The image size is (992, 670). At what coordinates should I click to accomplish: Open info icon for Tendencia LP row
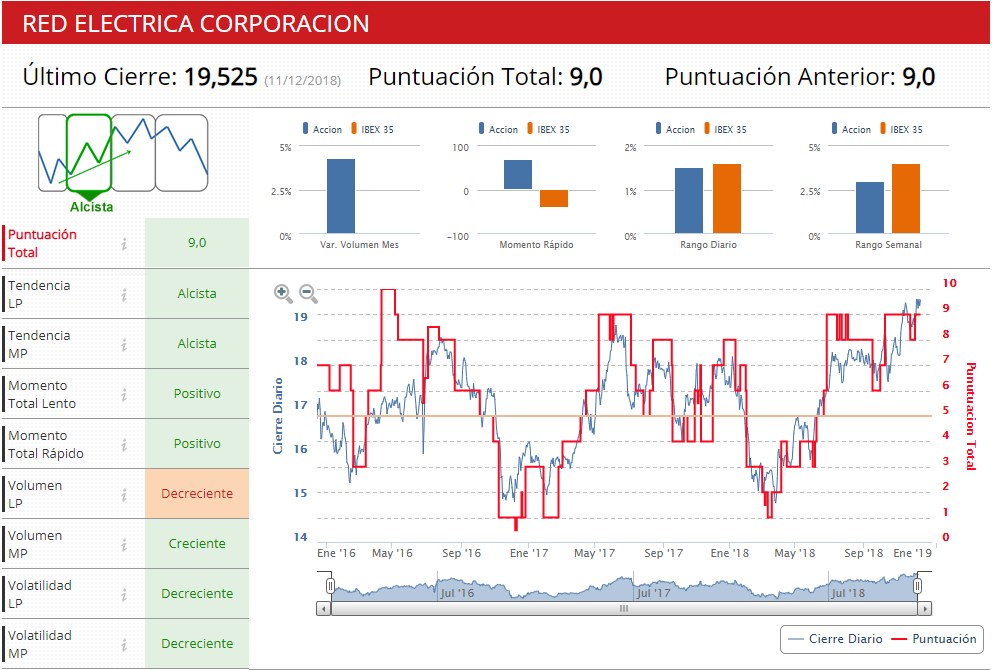pyautogui.click(x=124, y=295)
